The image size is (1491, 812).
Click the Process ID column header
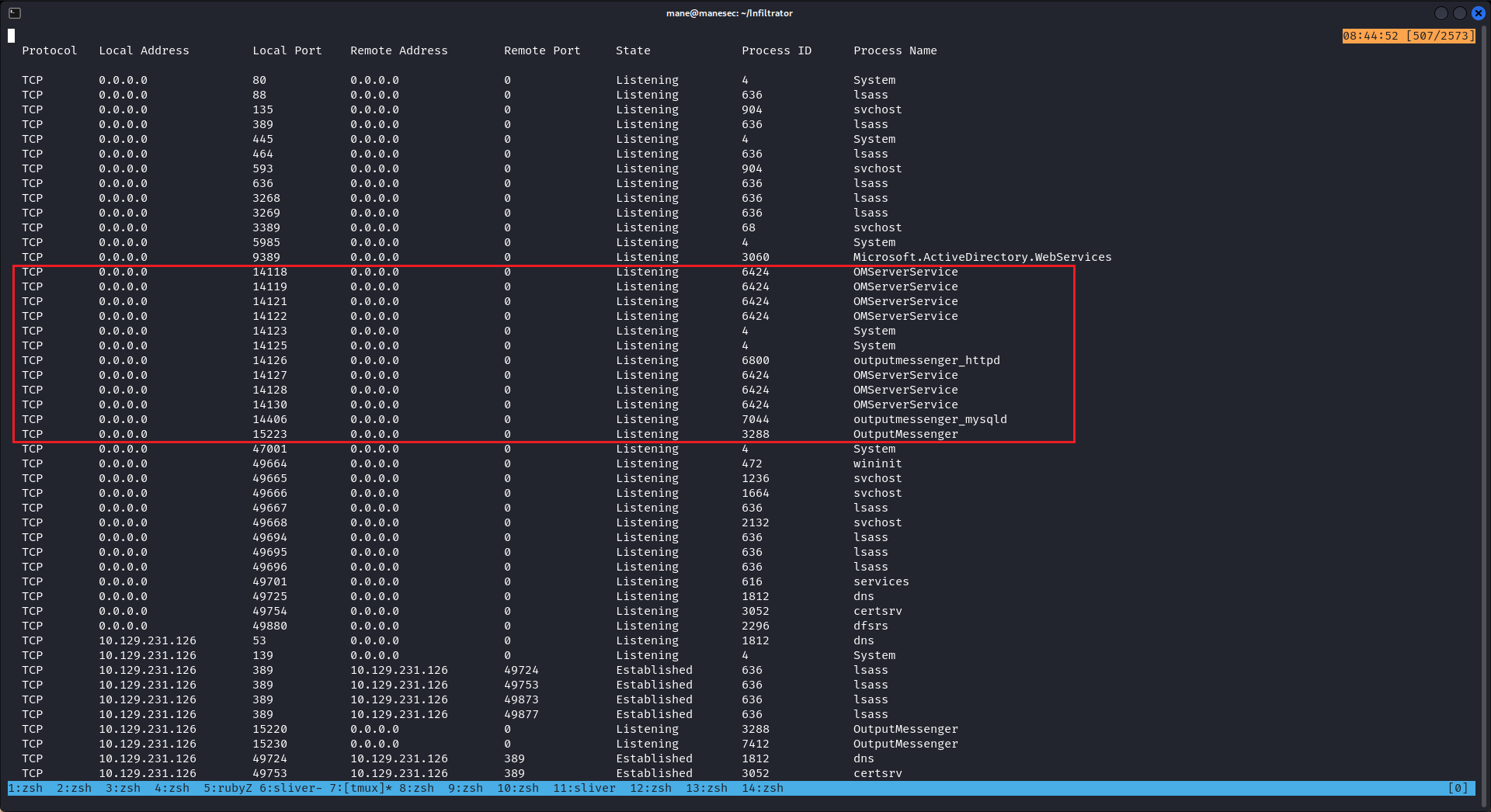pyautogui.click(x=777, y=50)
